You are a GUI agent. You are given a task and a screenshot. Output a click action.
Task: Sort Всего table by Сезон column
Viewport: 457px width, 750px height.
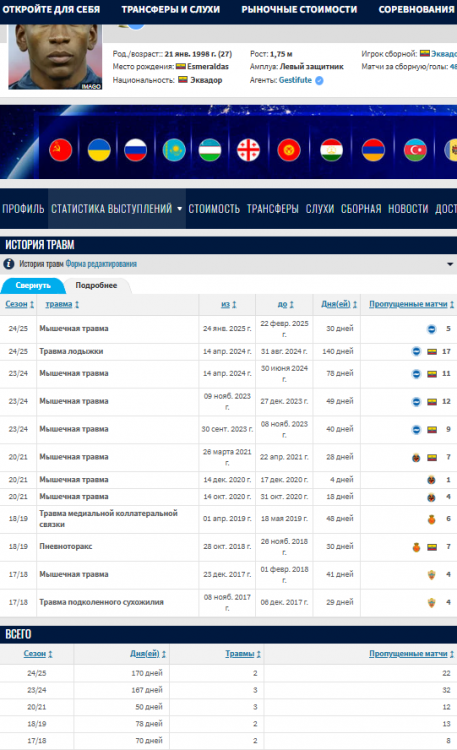[38, 654]
